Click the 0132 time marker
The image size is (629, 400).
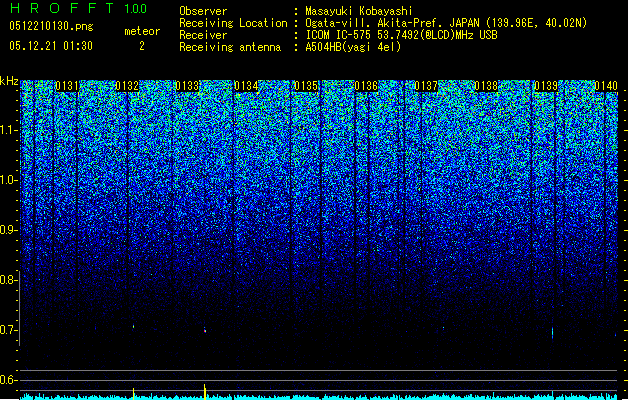pos(127,86)
